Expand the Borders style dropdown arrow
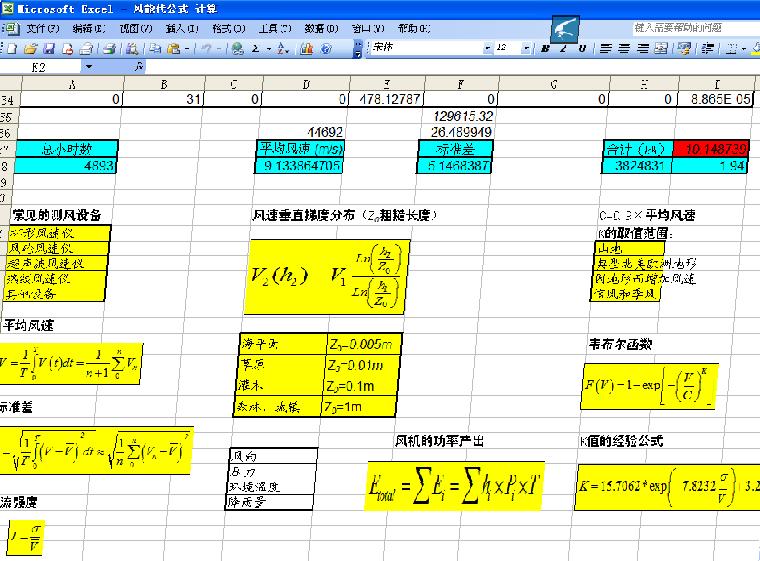 [744, 48]
